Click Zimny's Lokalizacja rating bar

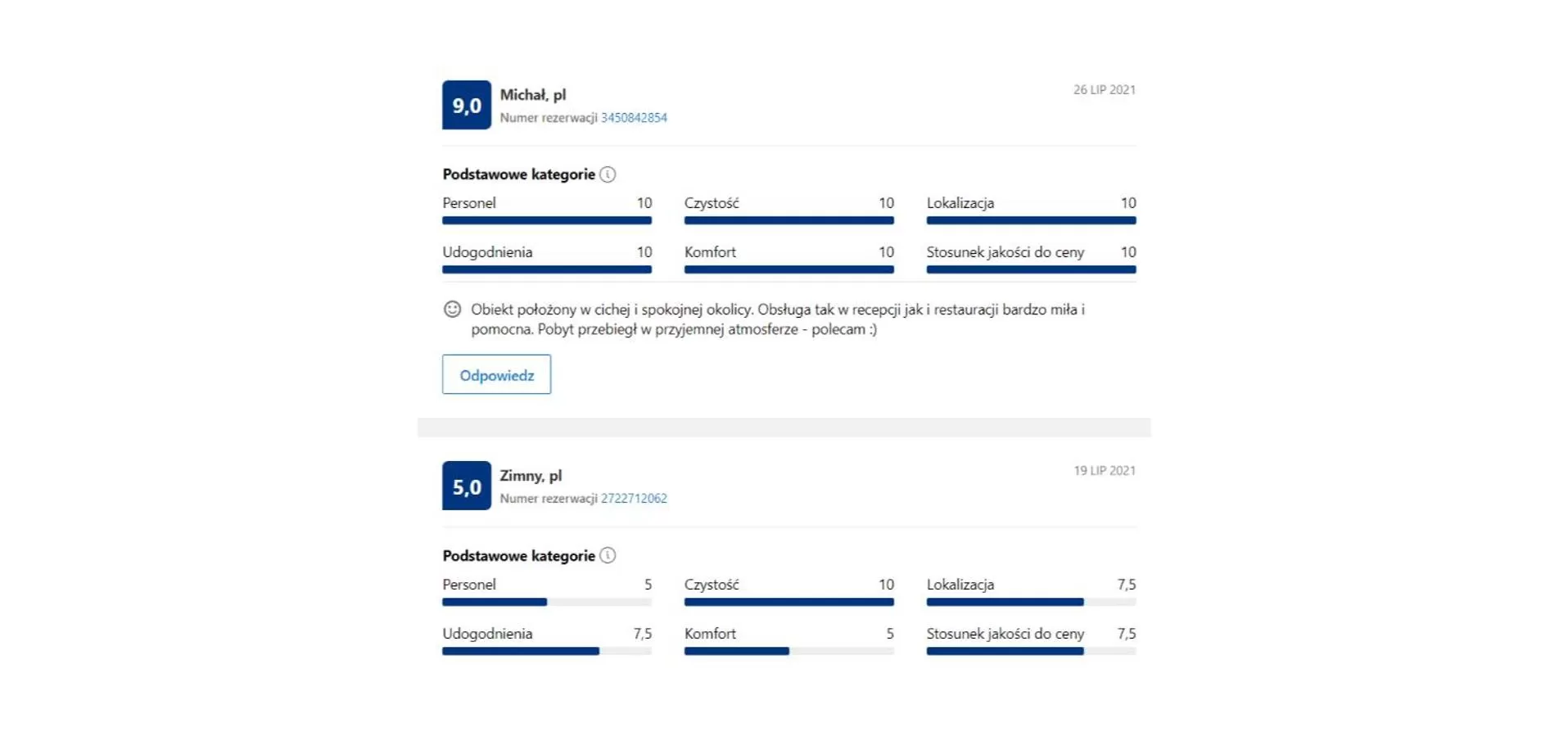(1031, 602)
